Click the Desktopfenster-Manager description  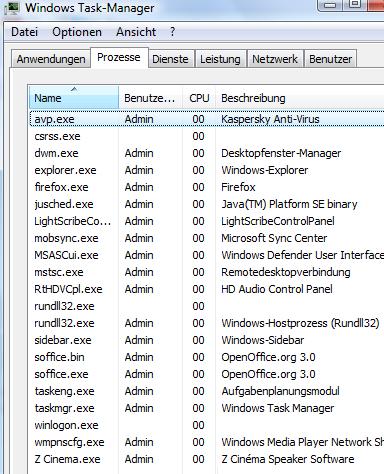(281, 153)
